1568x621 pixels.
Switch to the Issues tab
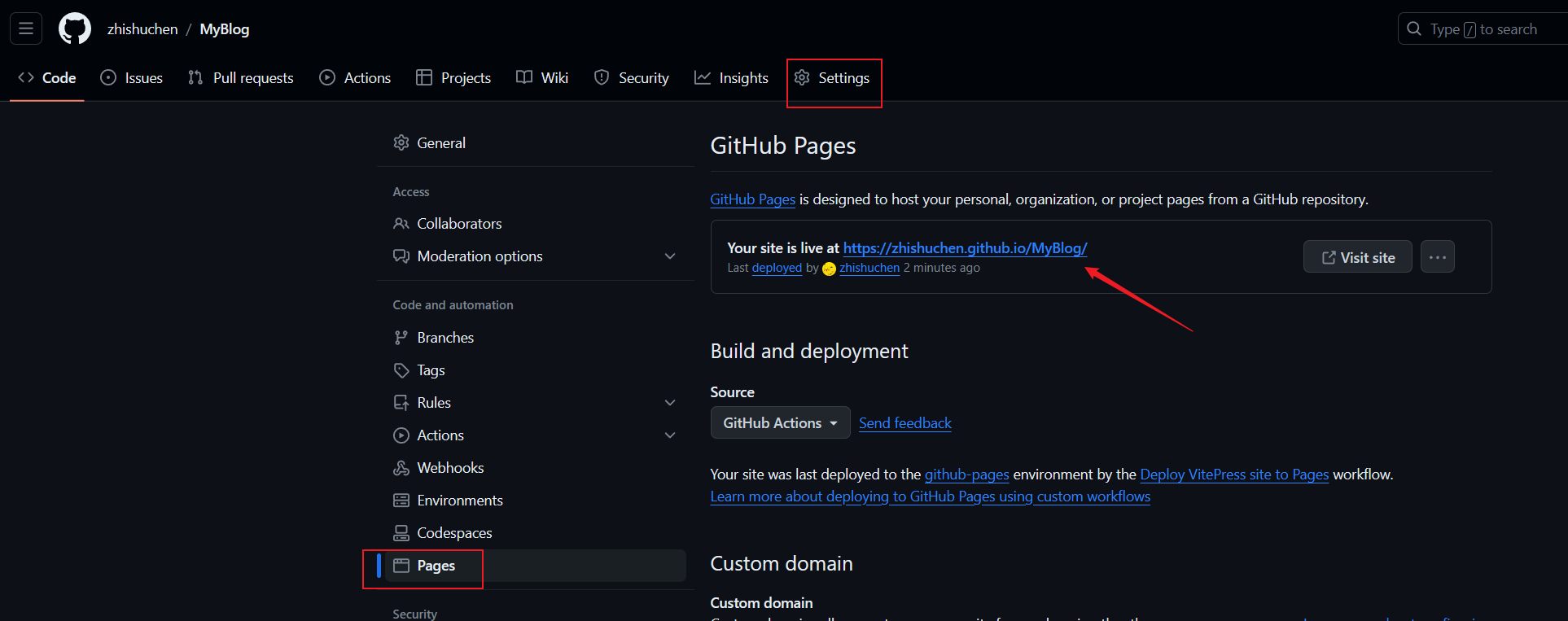(132, 78)
